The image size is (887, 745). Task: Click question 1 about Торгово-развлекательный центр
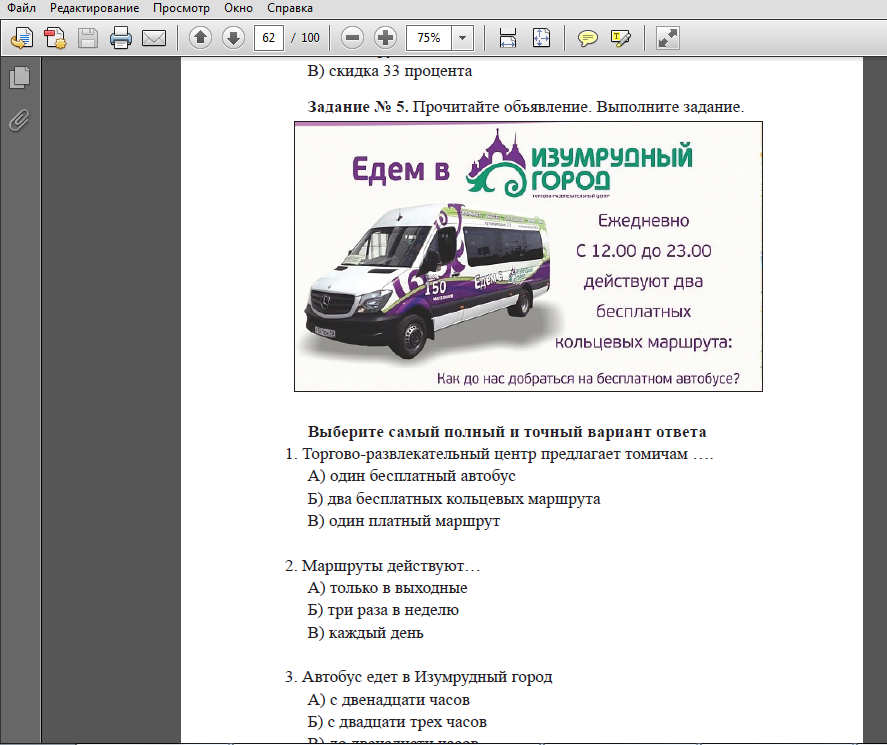tap(500, 454)
